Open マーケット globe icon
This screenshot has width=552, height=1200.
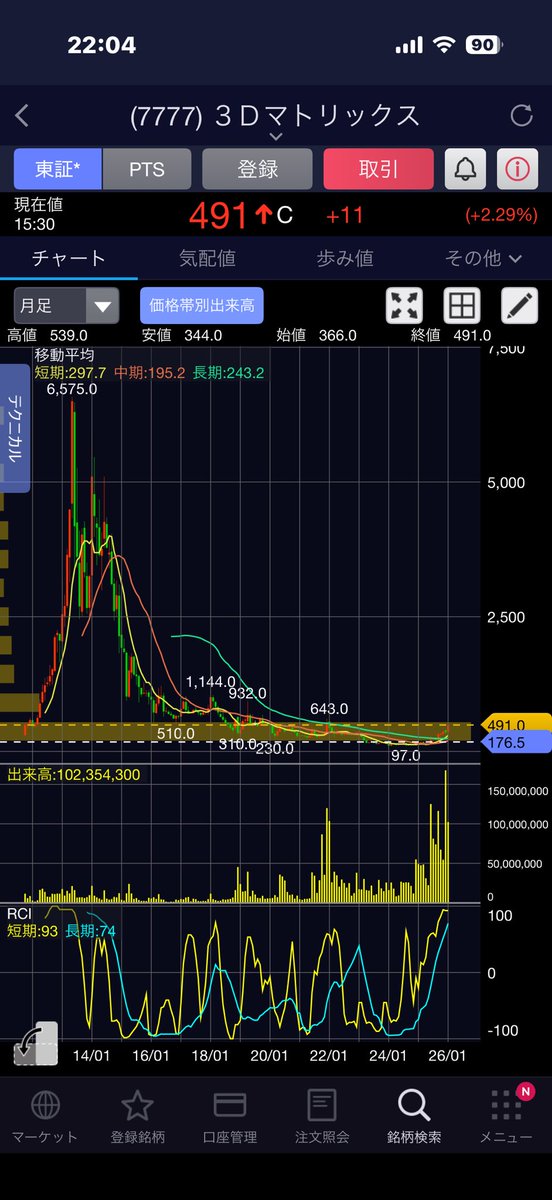[44, 1104]
